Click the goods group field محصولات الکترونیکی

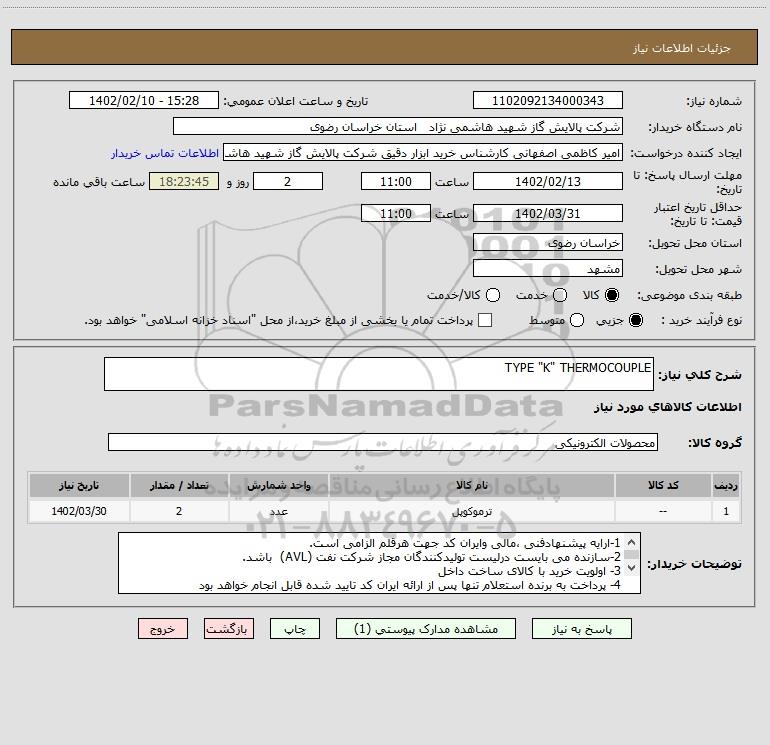point(383,442)
